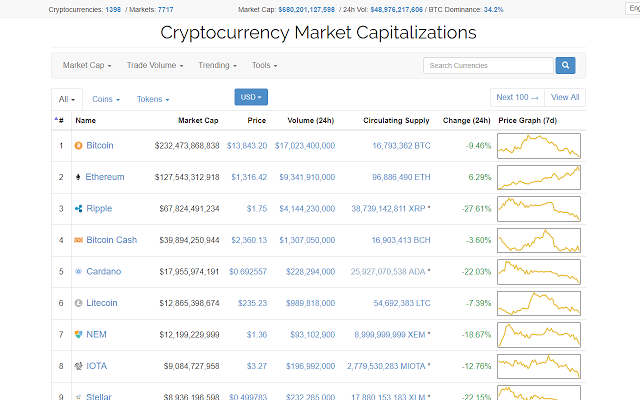Image resolution: width=640 pixels, height=400 pixels.
Task: Open the Litecoin coin page link
Action: click(102, 303)
